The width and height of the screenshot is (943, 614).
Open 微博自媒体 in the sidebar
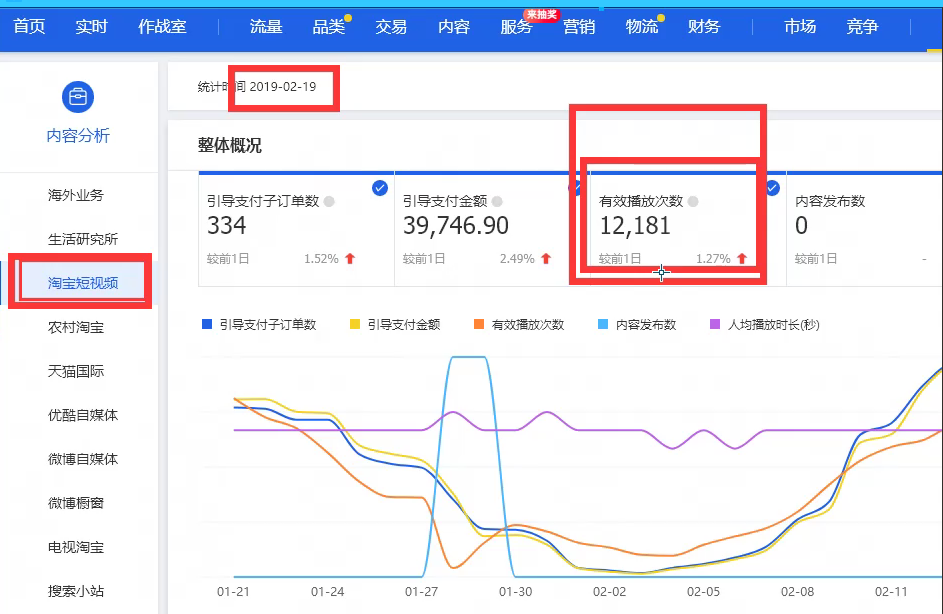tap(83, 459)
